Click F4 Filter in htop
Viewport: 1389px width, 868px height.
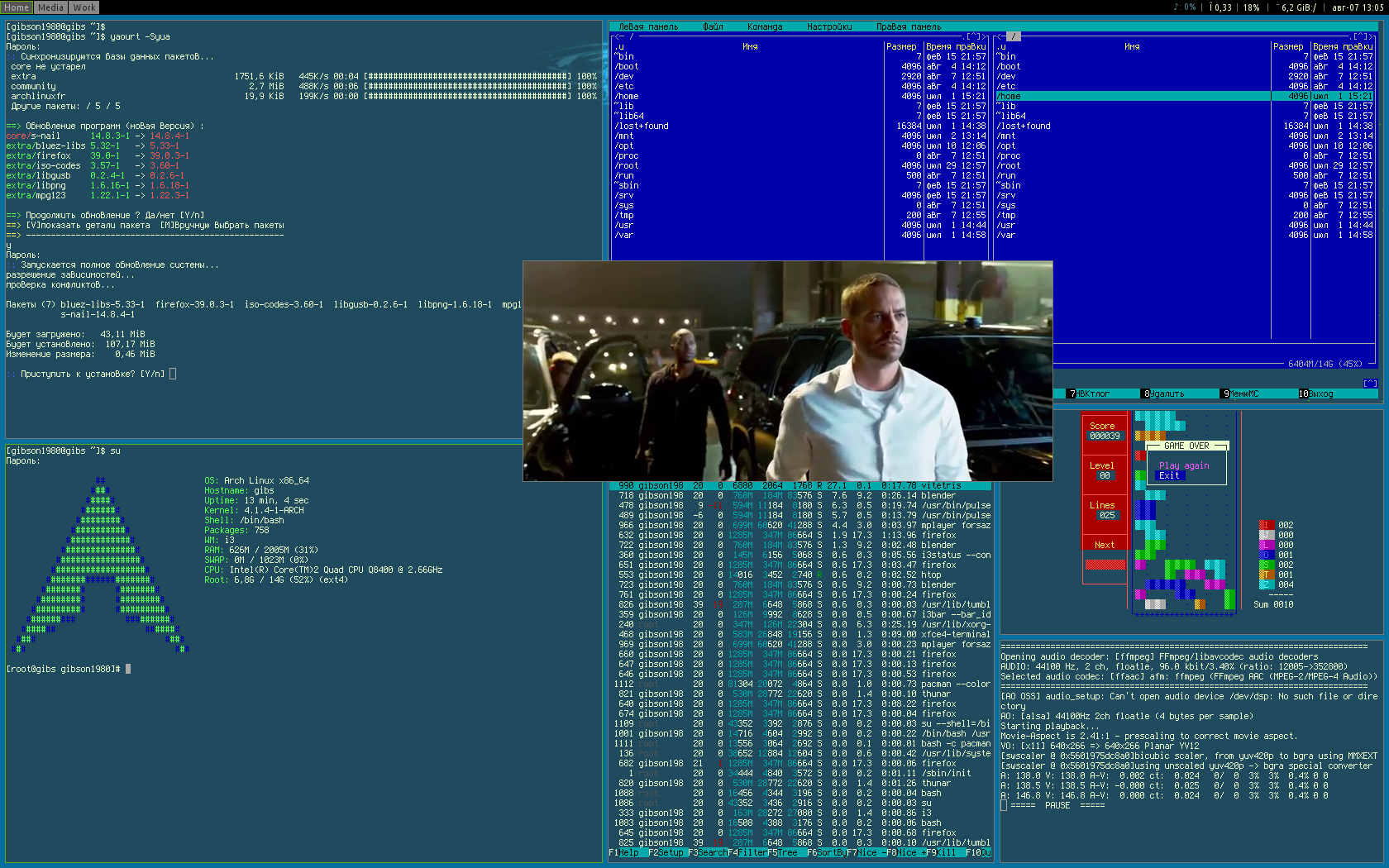coord(747,852)
